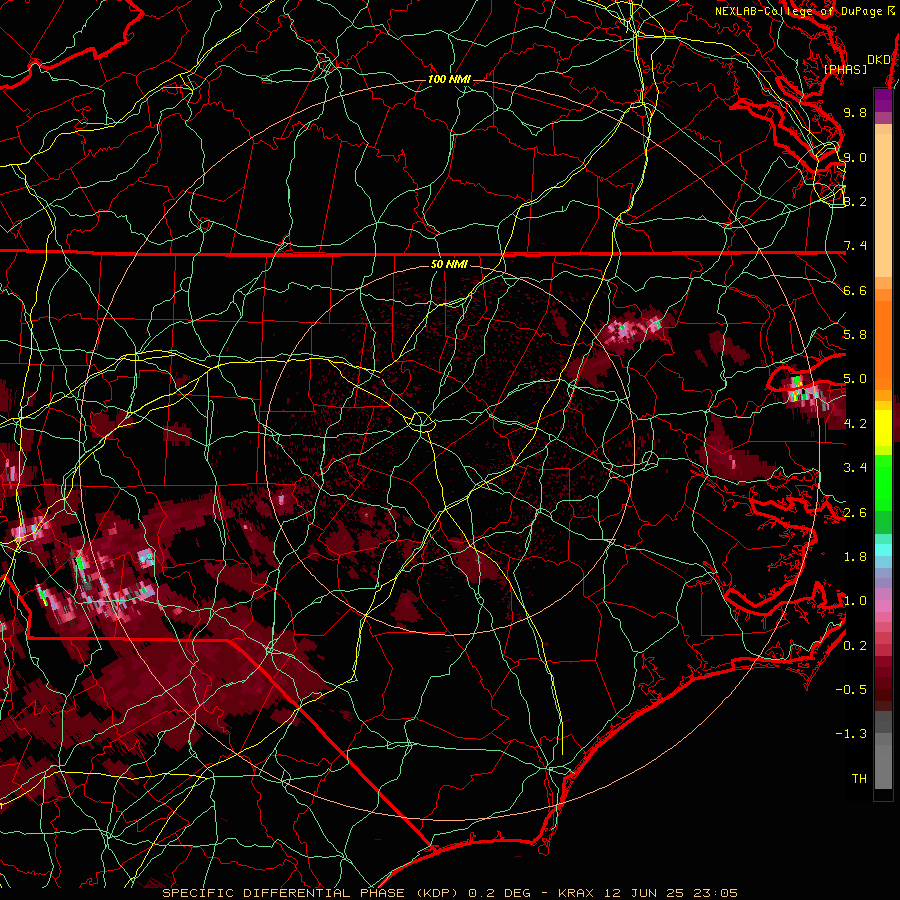The height and width of the screenshot is (900, 900).
Task: Click the 9.8 value on the legend
Action: click(855, 112)
